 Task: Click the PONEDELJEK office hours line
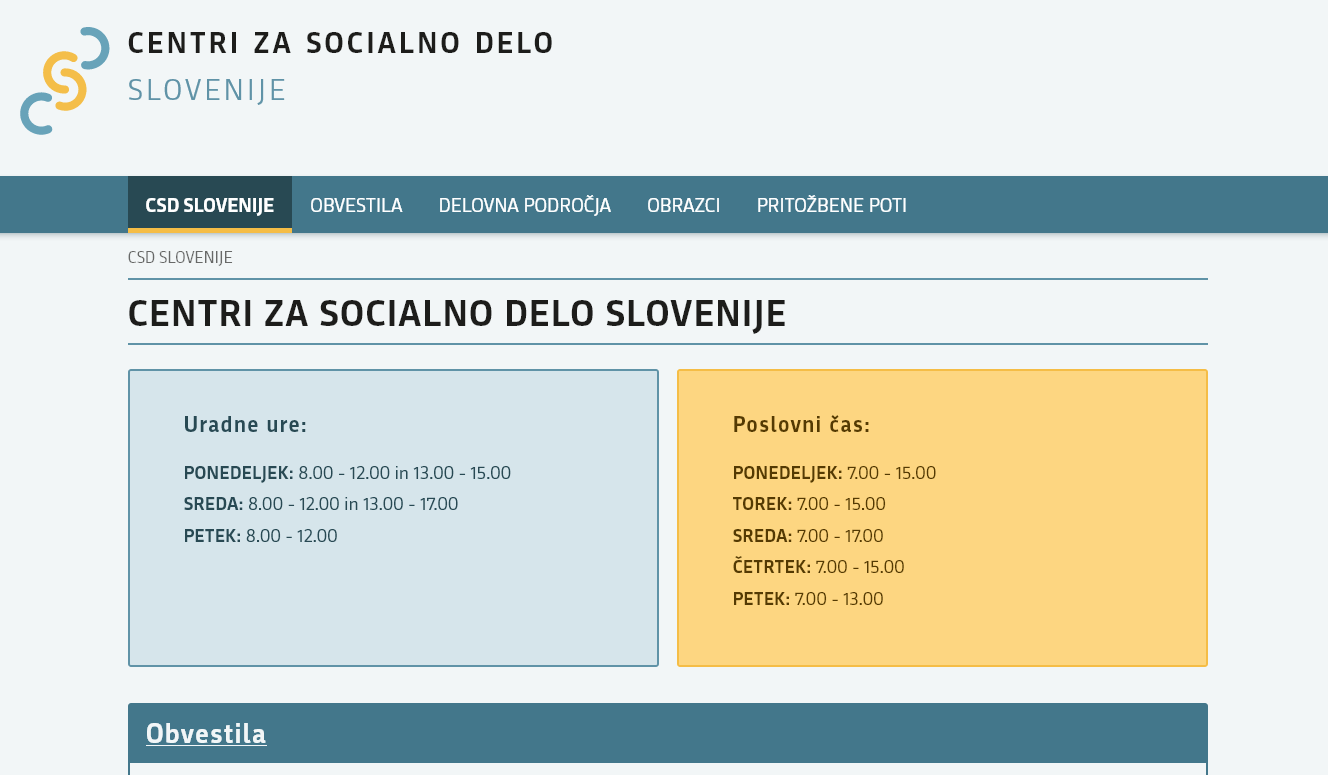pos(347,473)
